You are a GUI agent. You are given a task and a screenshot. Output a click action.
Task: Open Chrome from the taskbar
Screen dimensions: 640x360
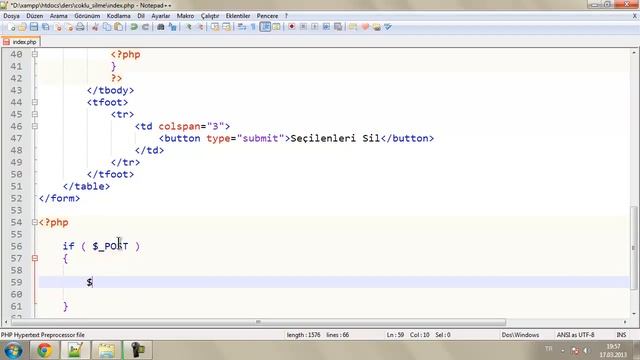44,350
